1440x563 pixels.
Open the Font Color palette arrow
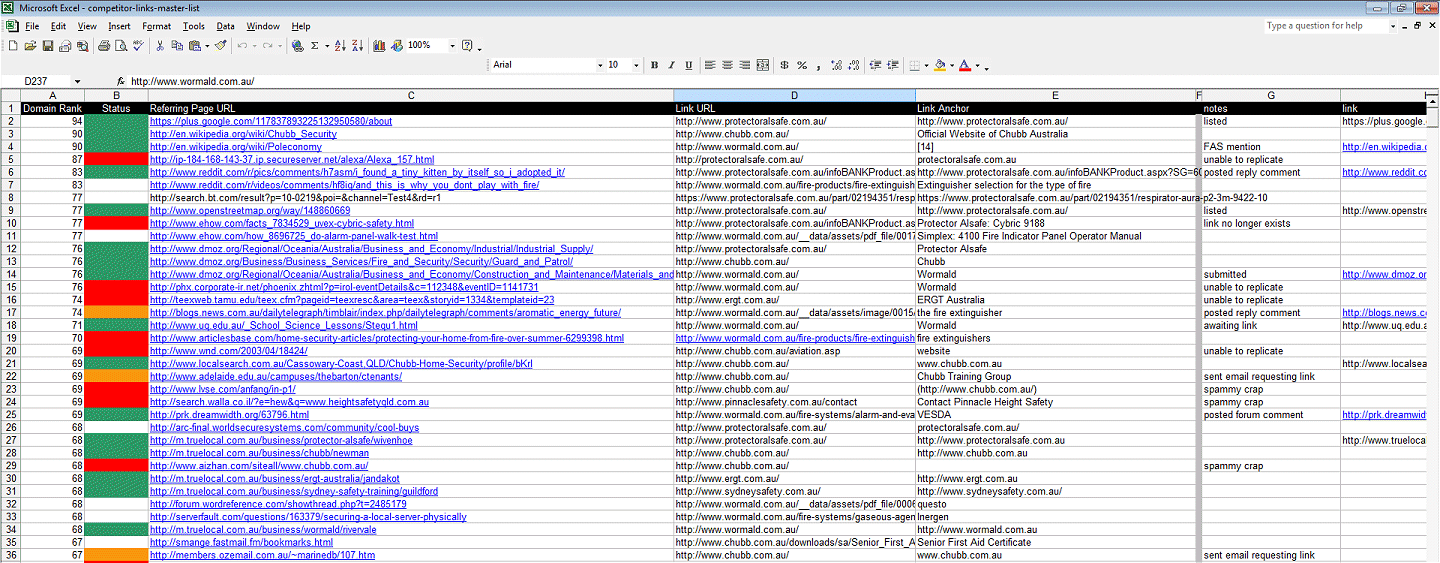pyautogui.click(x=977, y=65)
